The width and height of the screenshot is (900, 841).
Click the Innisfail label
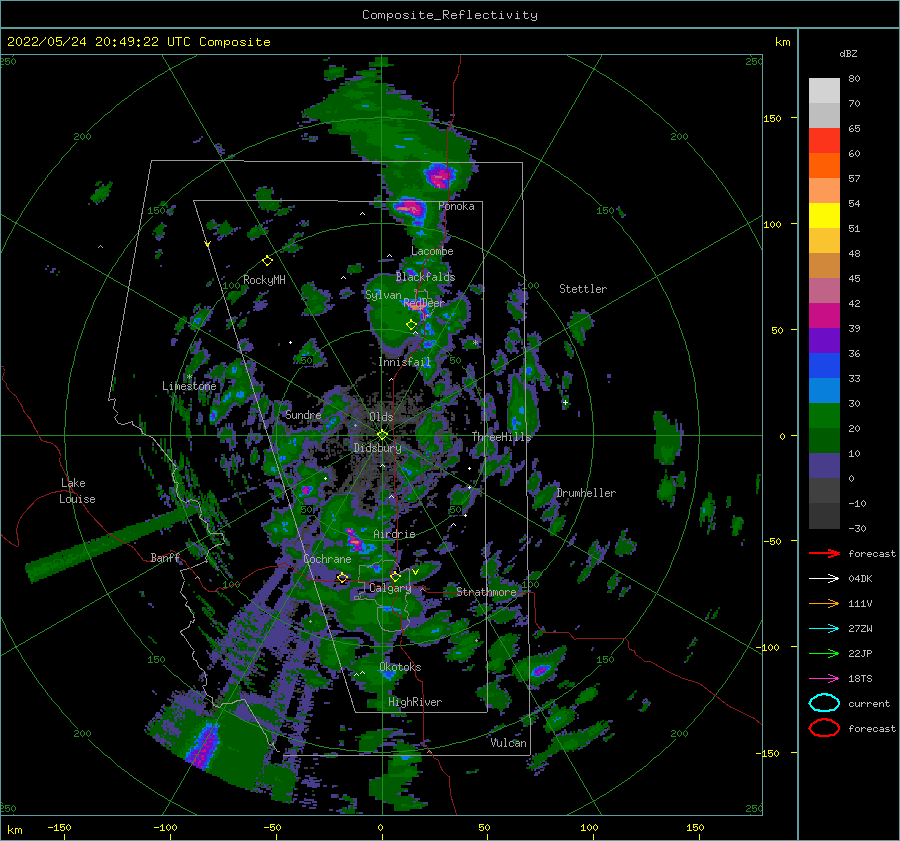tap(404, 362)
